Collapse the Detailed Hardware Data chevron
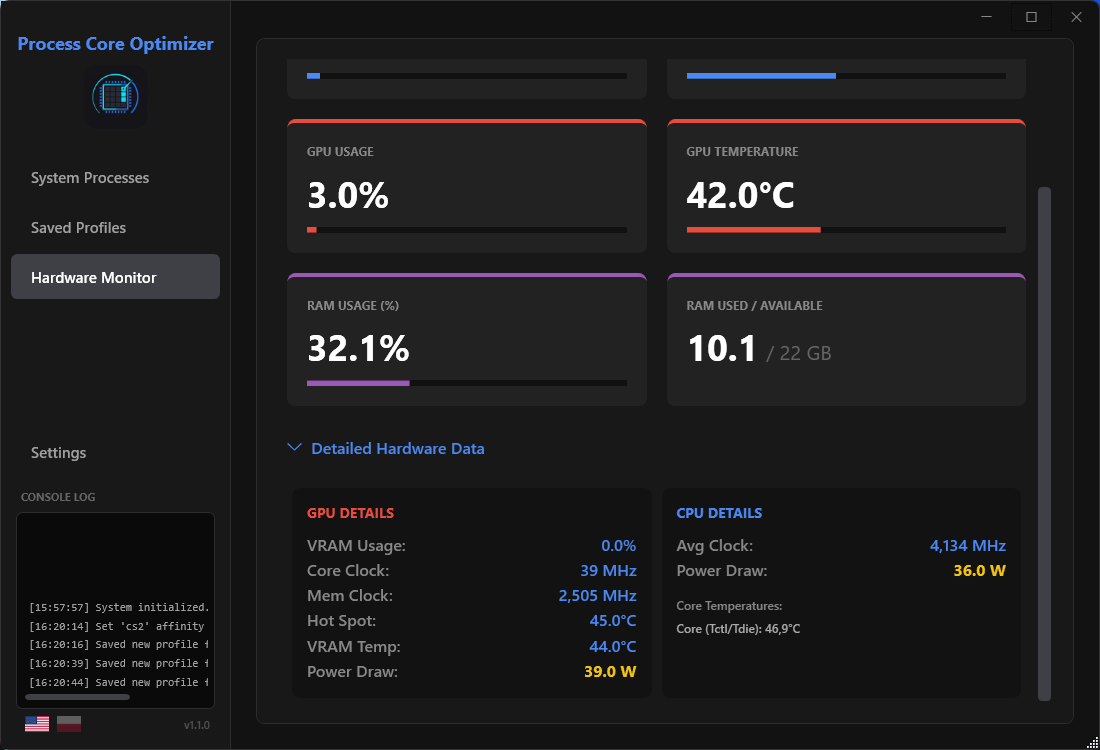Image resolution: width=1100 pixels, height=750 pixels. 295,448
